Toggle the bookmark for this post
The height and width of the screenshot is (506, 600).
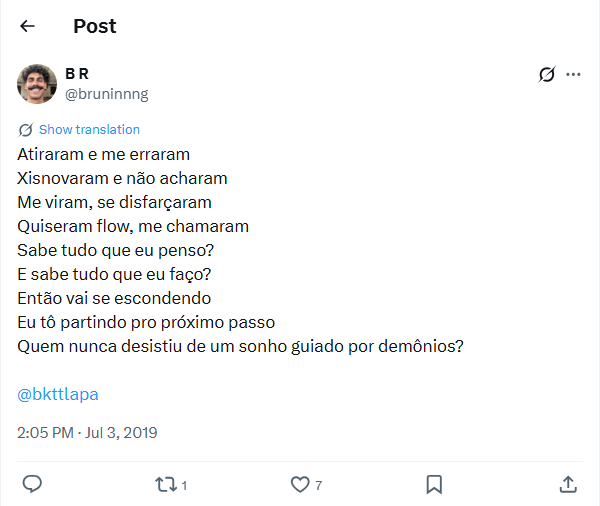434,484
